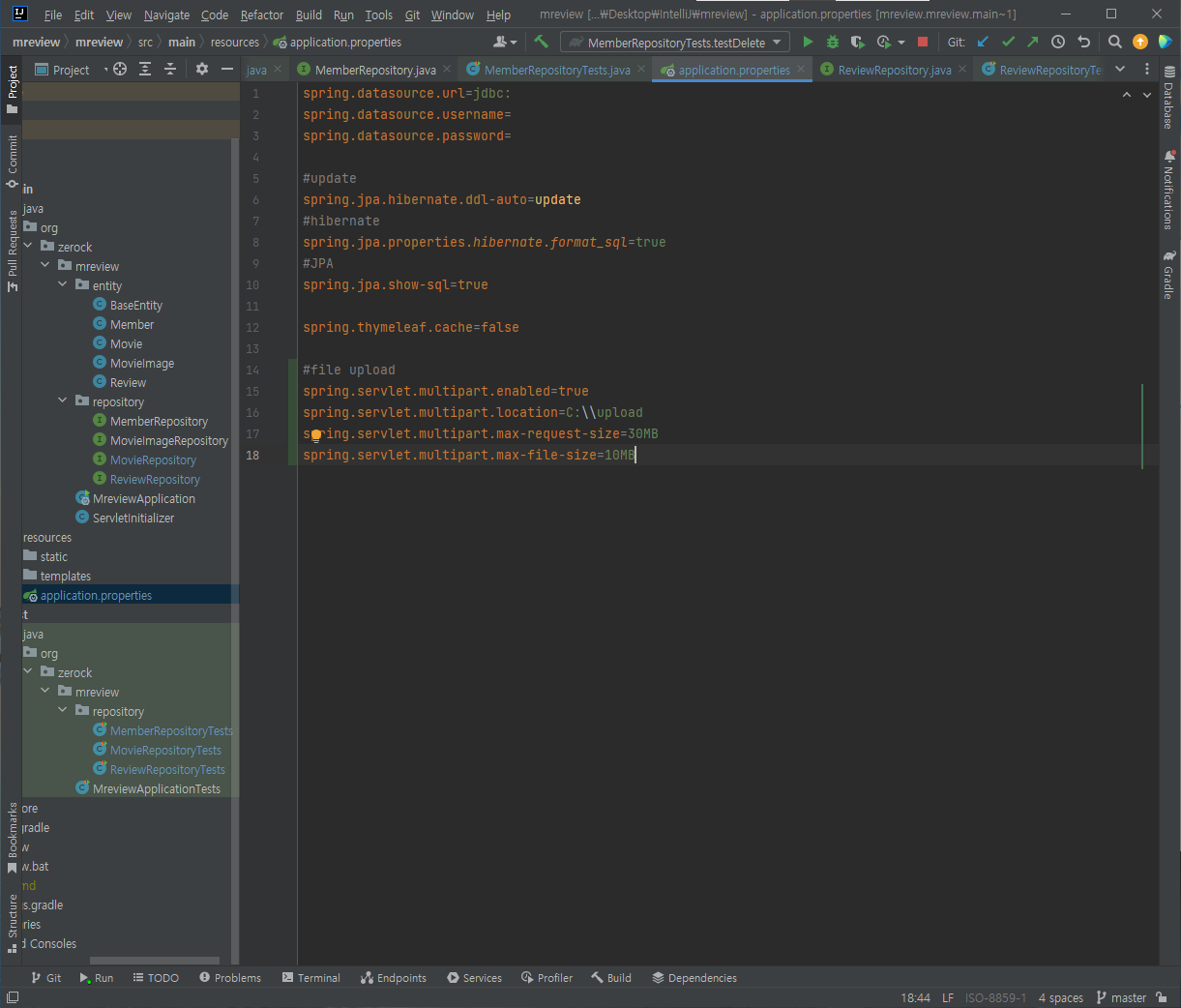Toggle read-only lock in status bar

coord(1162,997)
